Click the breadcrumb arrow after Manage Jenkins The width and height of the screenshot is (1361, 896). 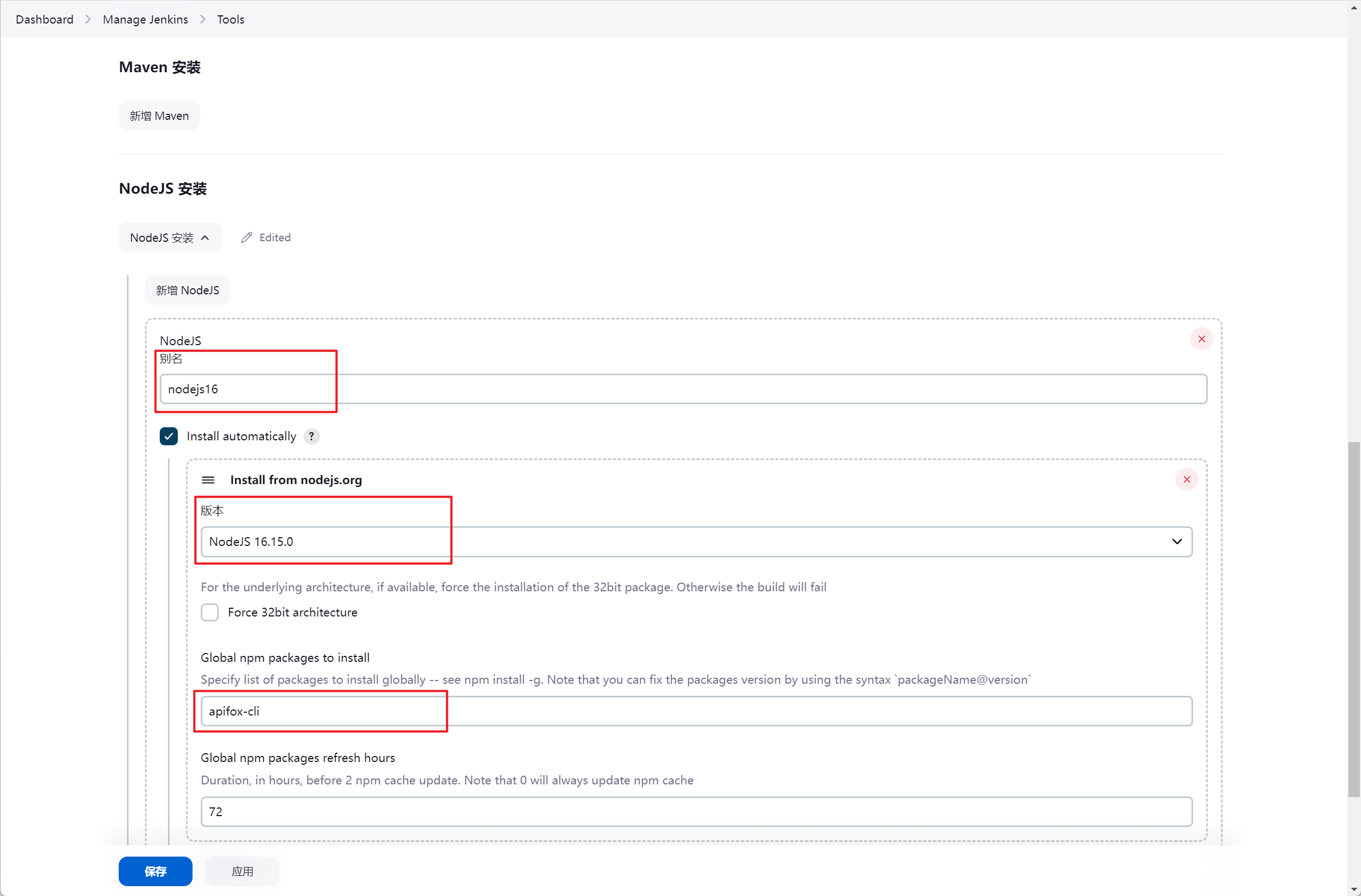coord(202,20)
